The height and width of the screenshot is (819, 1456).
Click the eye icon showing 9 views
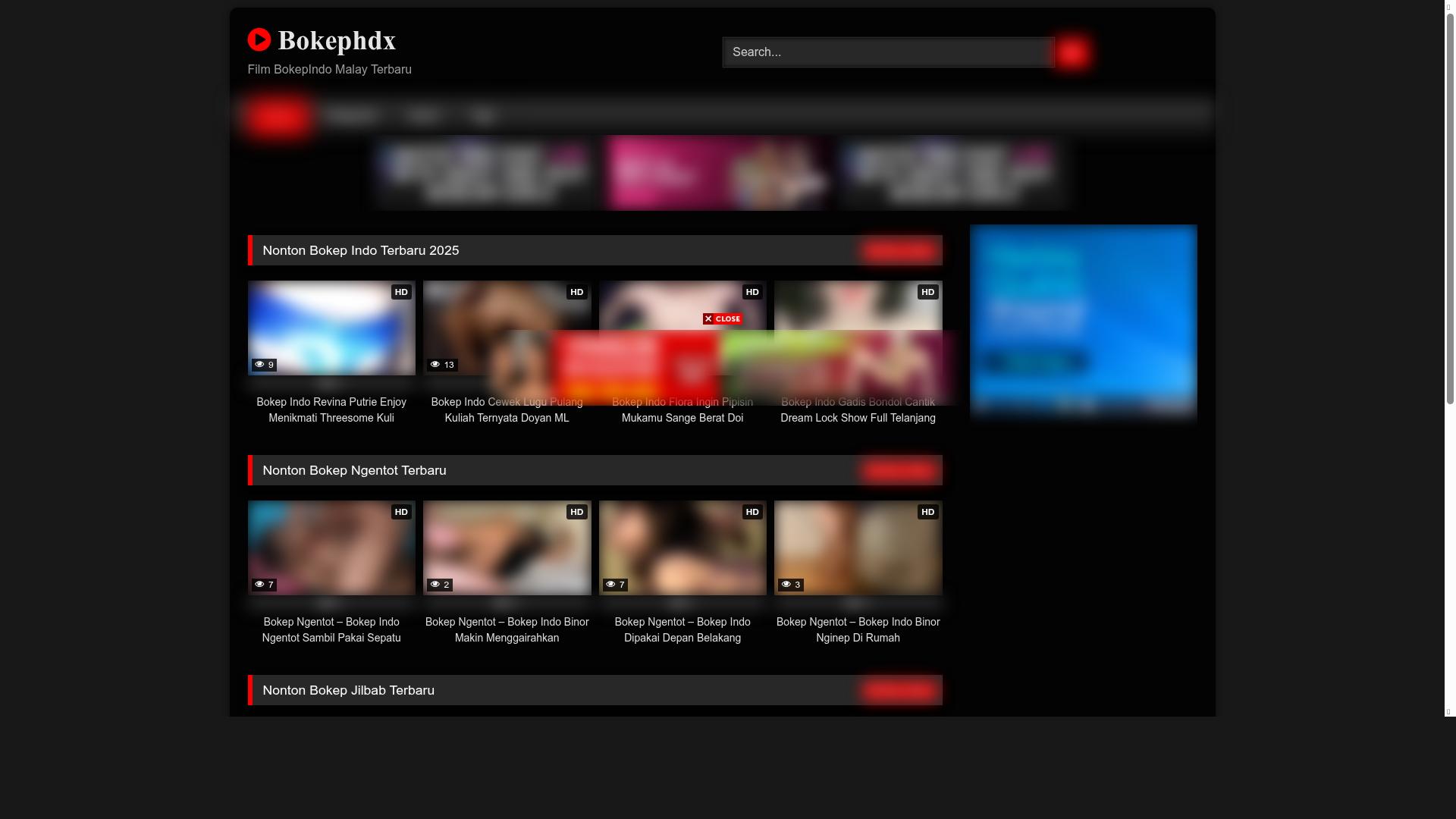click(259, 365)
